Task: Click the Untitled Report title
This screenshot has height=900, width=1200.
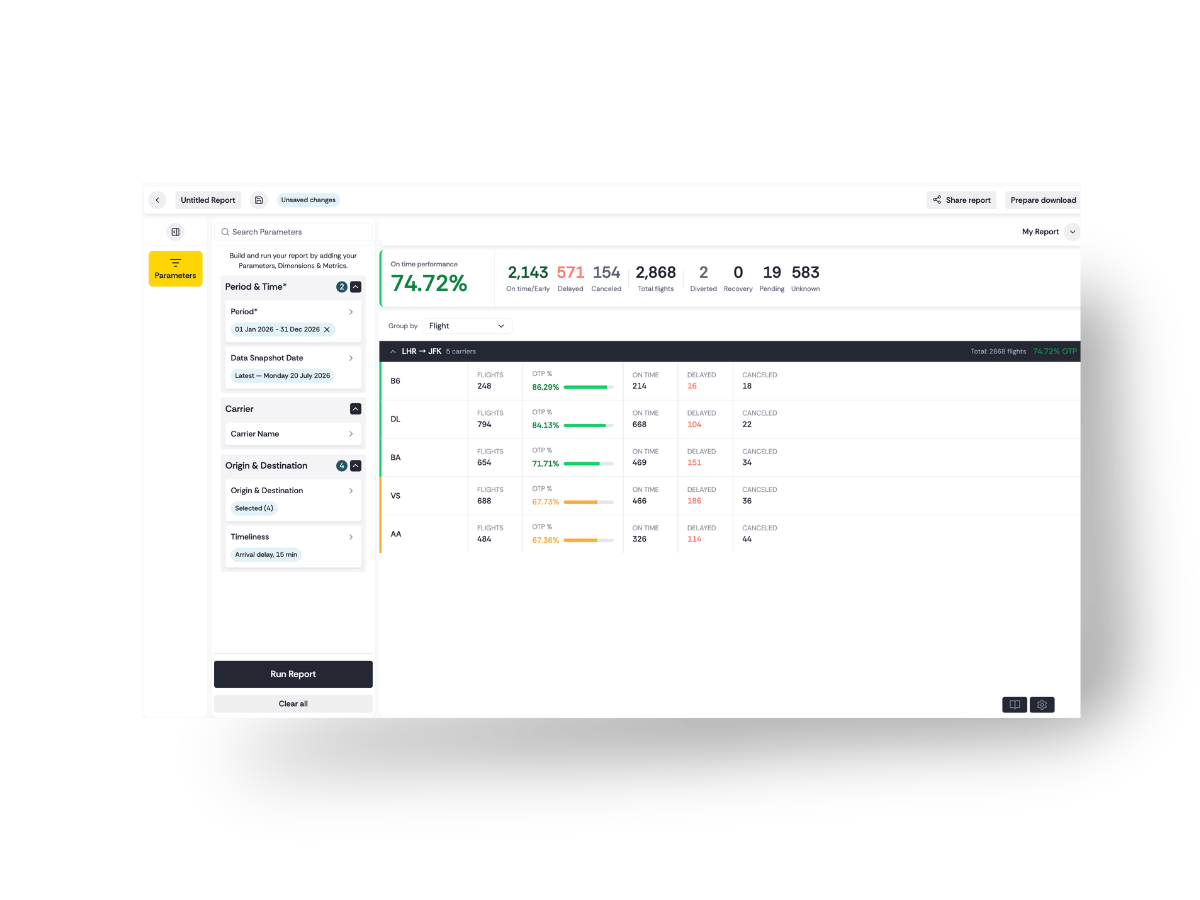Action: point(208,200)
